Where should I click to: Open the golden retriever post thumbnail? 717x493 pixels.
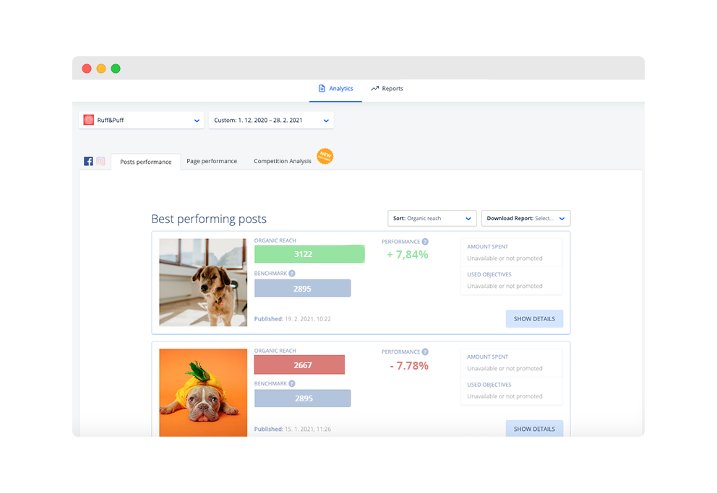click(x=203, y=282)
